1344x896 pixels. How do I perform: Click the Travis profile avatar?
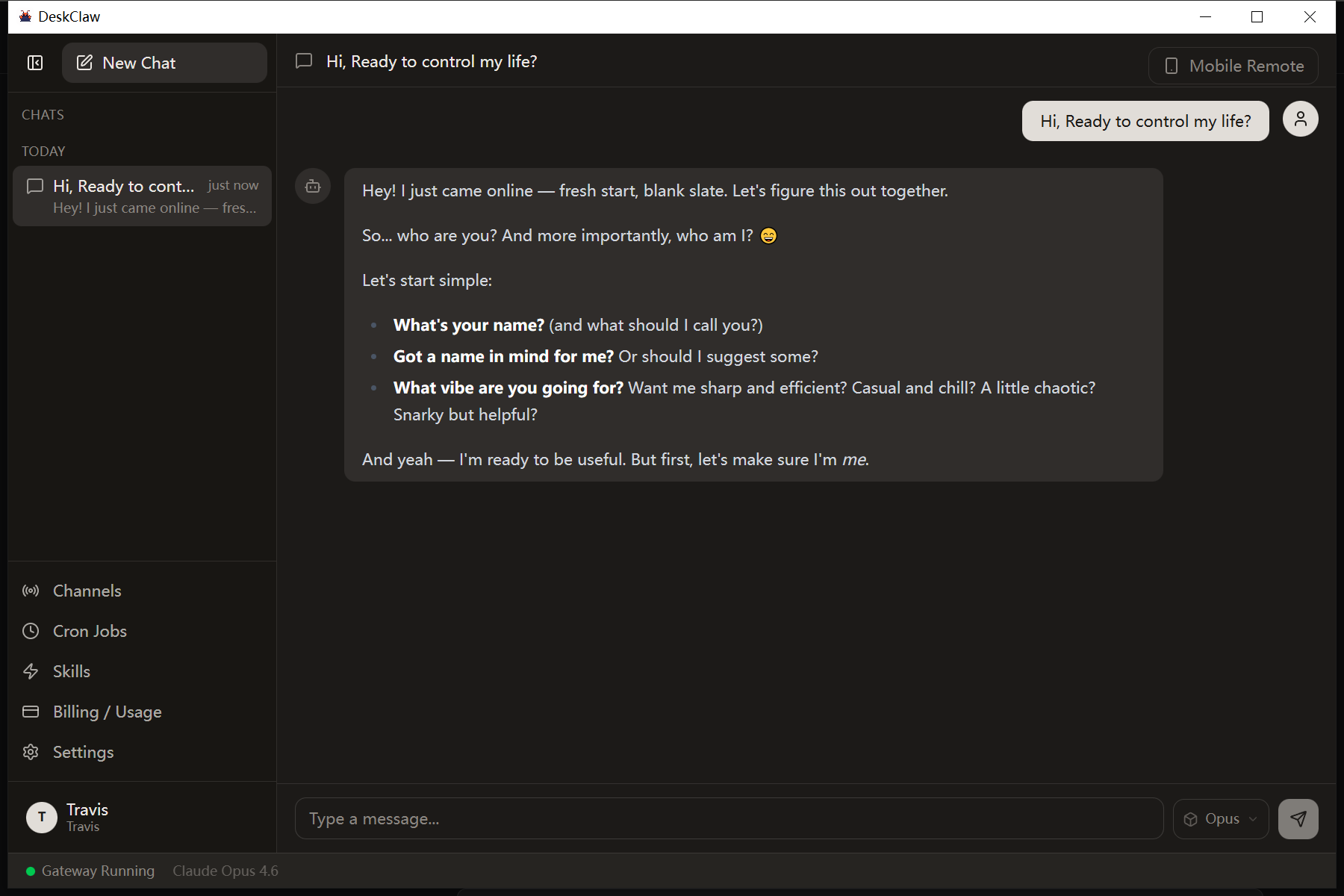42,817
